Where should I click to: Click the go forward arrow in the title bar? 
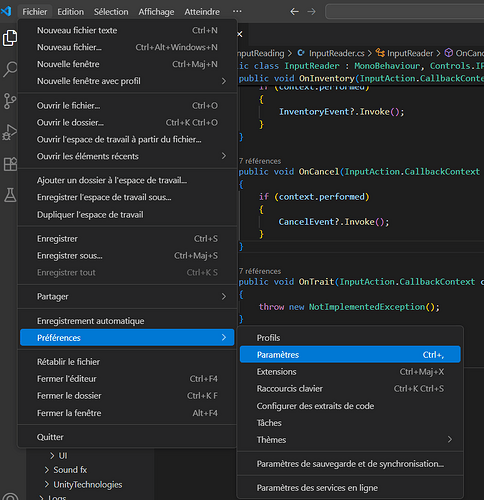point(311,12)
